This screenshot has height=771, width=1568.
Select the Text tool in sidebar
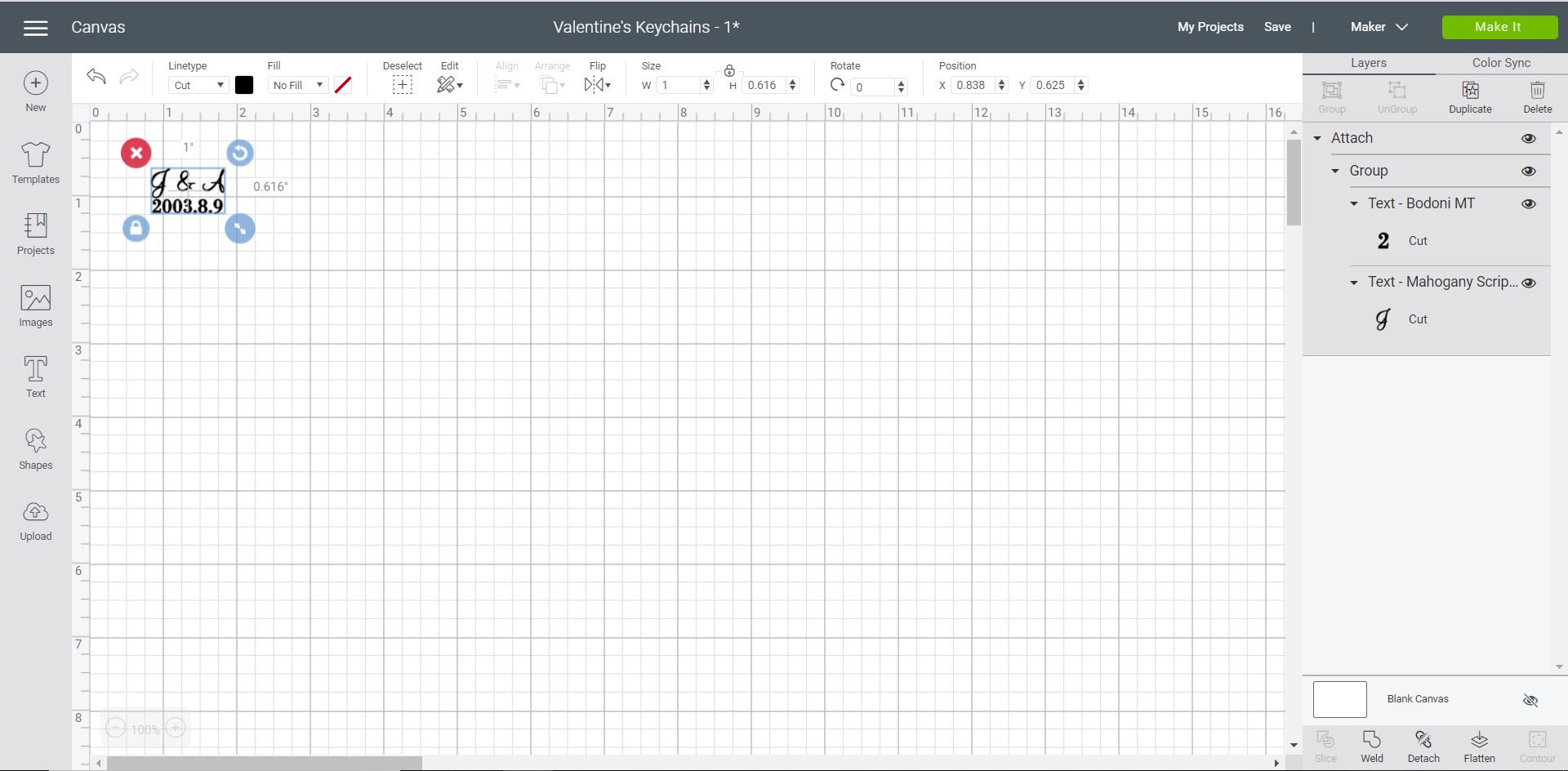pyautogui.click(x=35, y=377)
